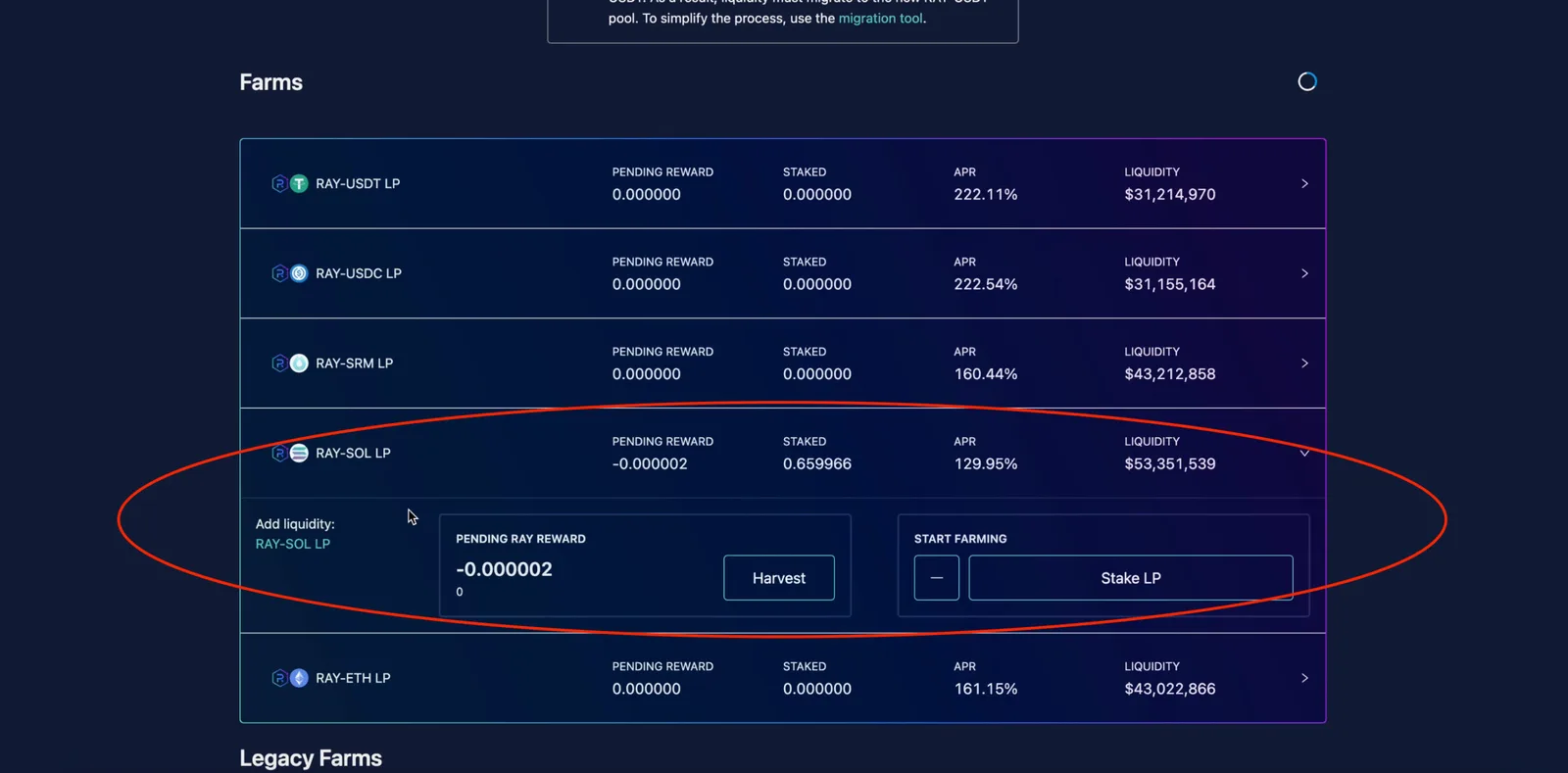Image resolution: width=1568 pixels, height=773 pixels.
Task: Click the RAY-SRM pending reward value
Action: (x=647, y=374)
